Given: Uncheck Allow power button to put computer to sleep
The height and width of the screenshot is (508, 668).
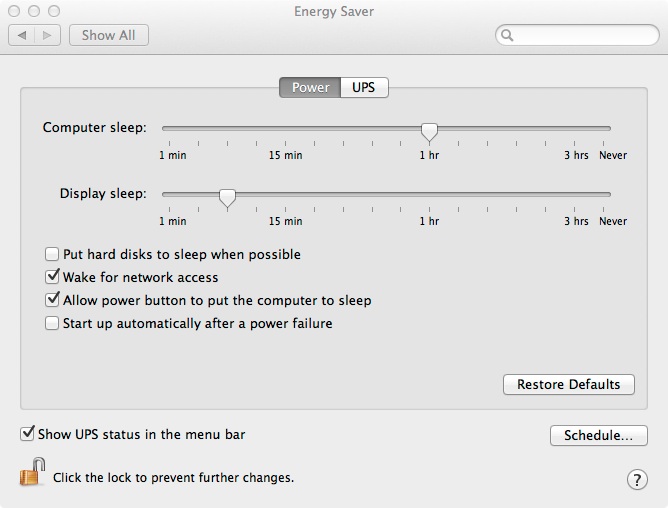Looking at the screenshot, I should pyautogui.click(x=52, y=300).
